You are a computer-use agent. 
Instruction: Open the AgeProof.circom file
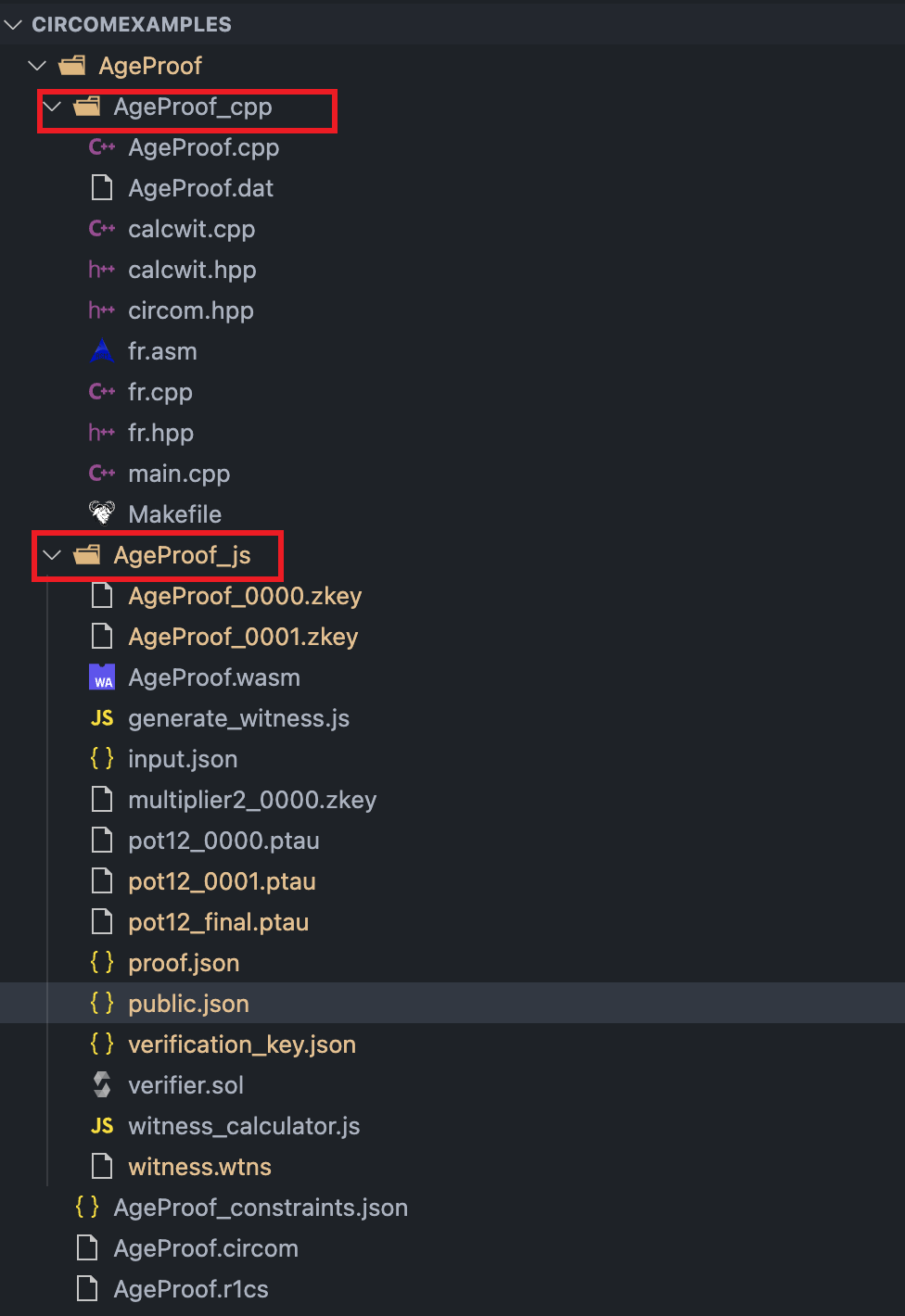coord(206,1247)
